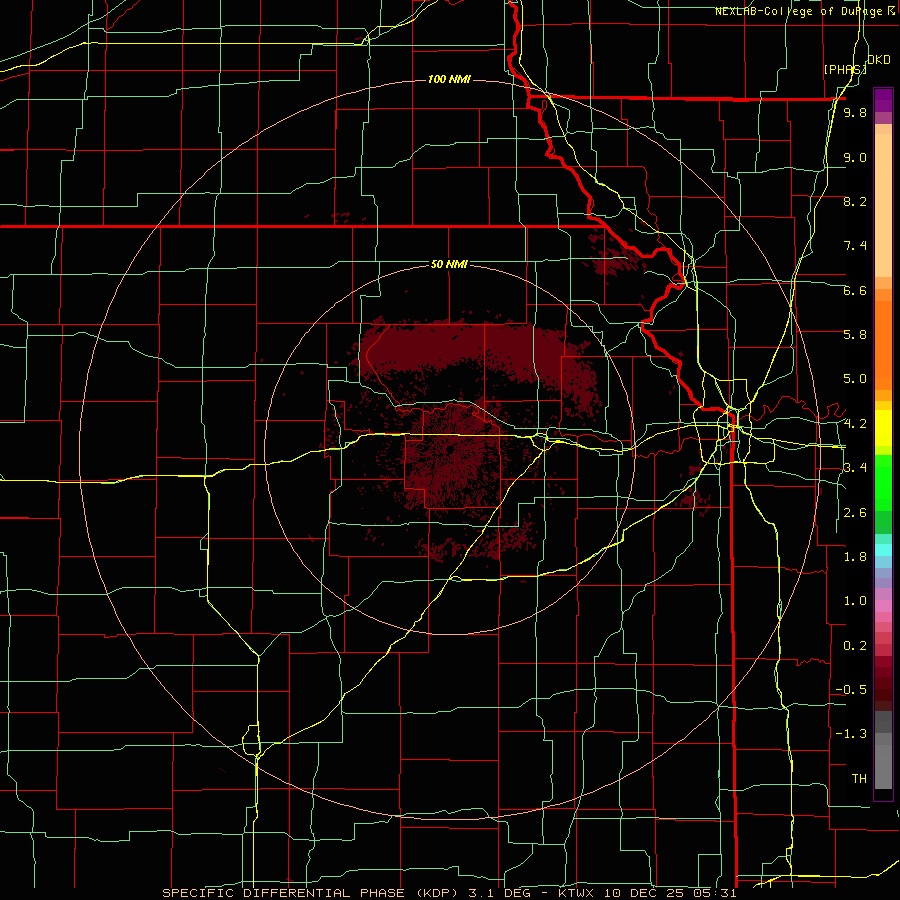900x900 pixels.
Task: Pick the pink band beside 1.0
Action: coord(883,606)
